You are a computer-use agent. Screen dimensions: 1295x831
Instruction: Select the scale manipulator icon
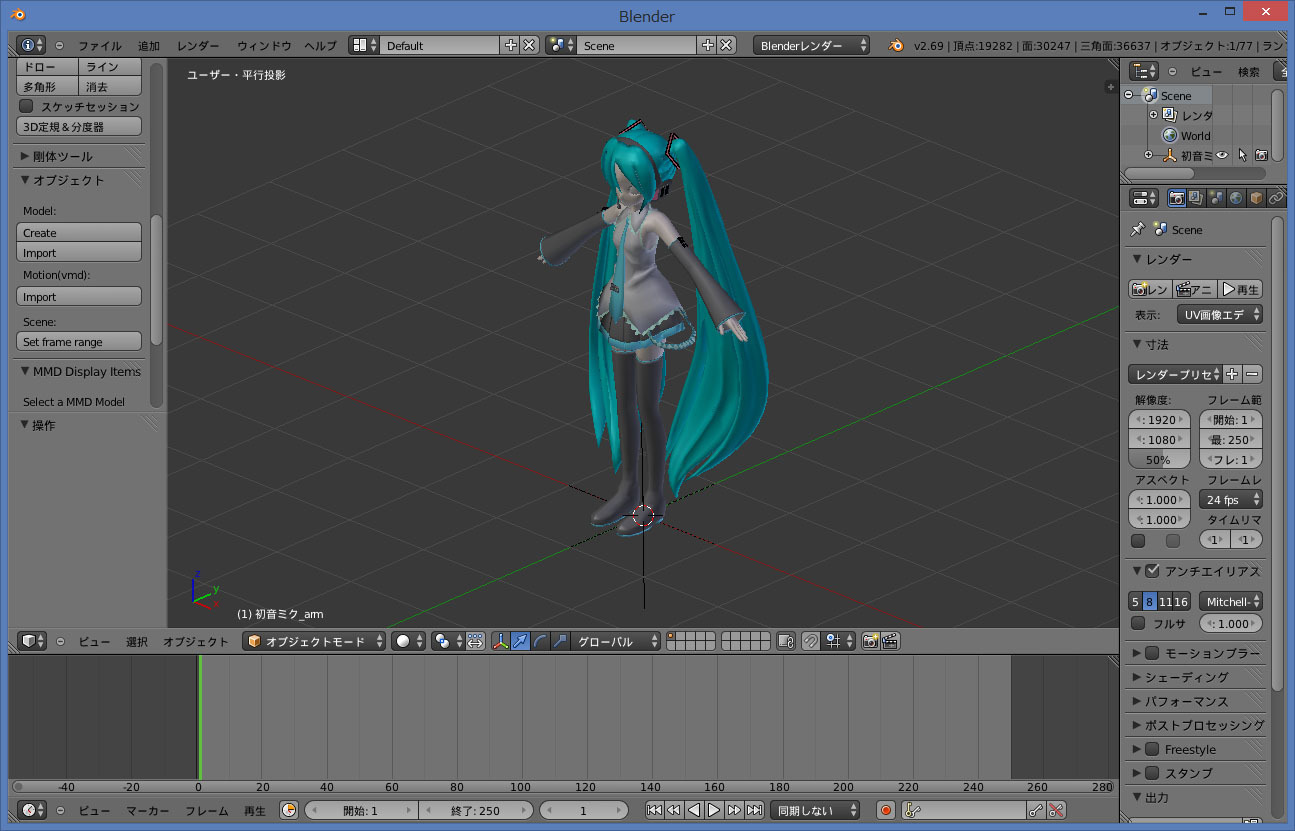(x=560, y=641)
